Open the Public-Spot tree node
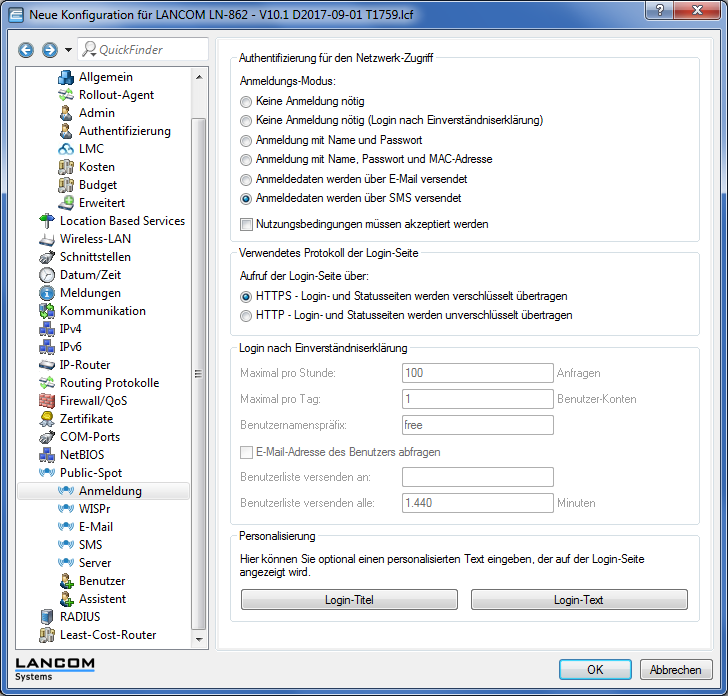 pos(90,473)
